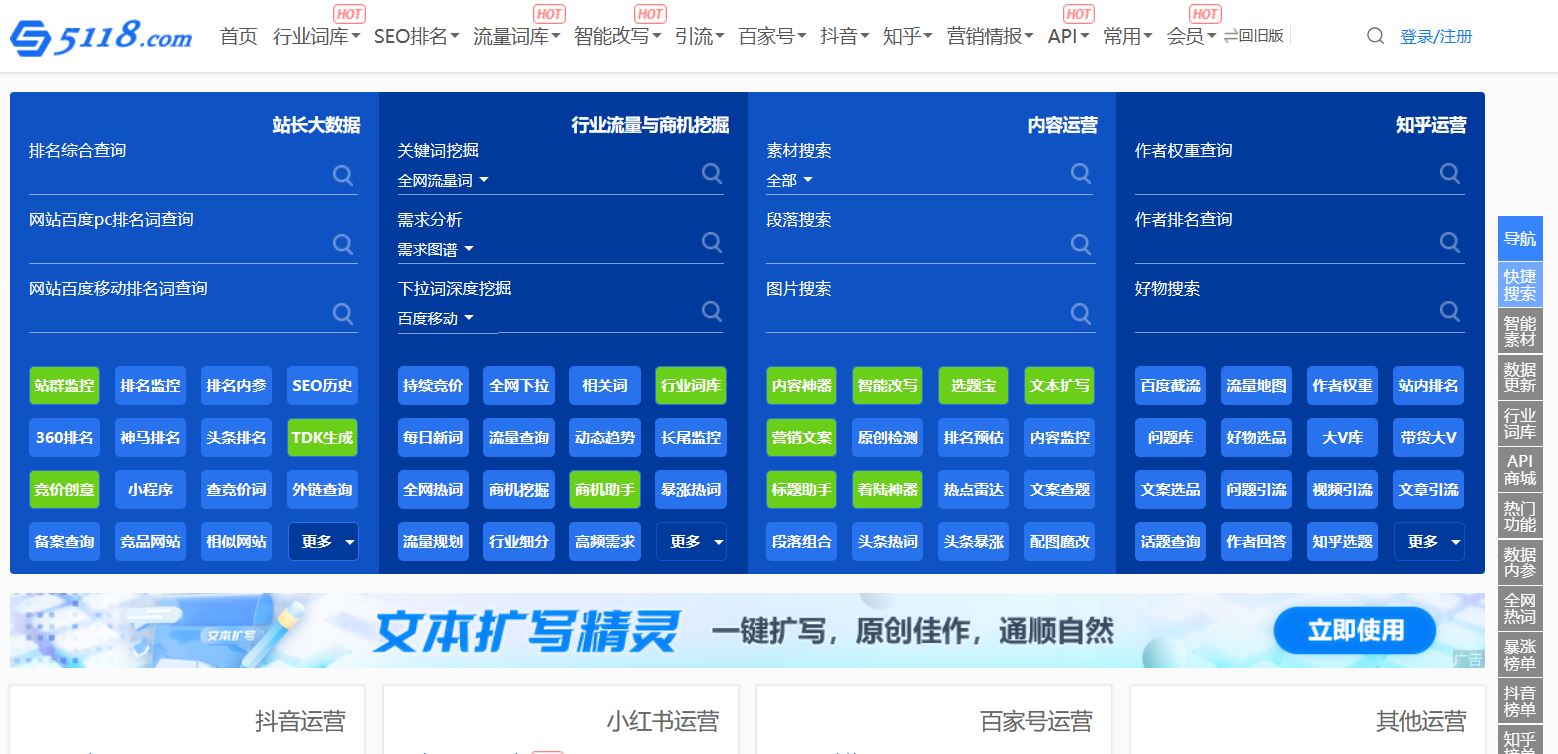This screenshot has height=754, width=1558.
Task: Click search icon for 排名综合查询
Action: click(343, 176)
